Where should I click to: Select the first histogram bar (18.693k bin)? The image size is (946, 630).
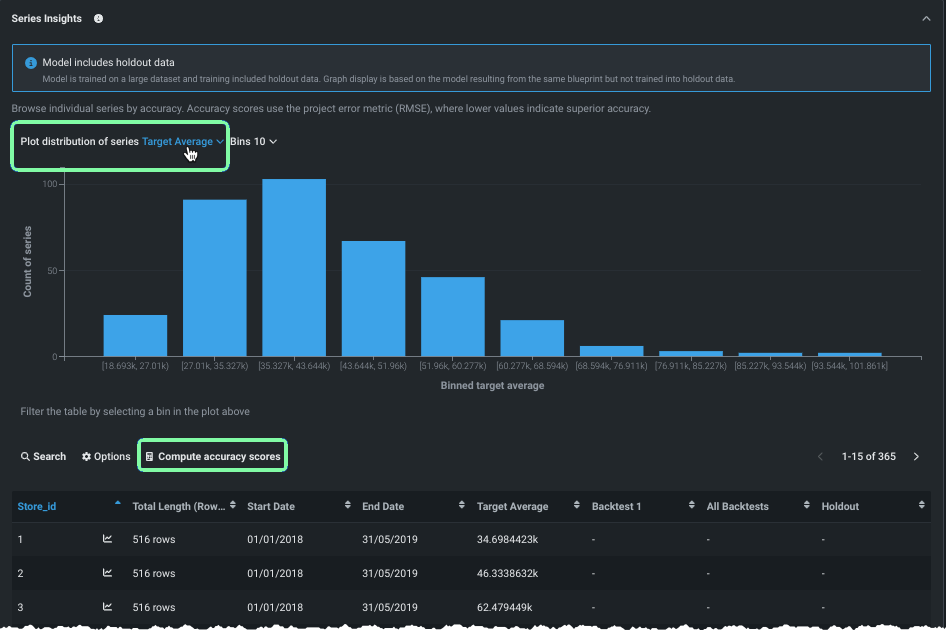pos(135,336)
